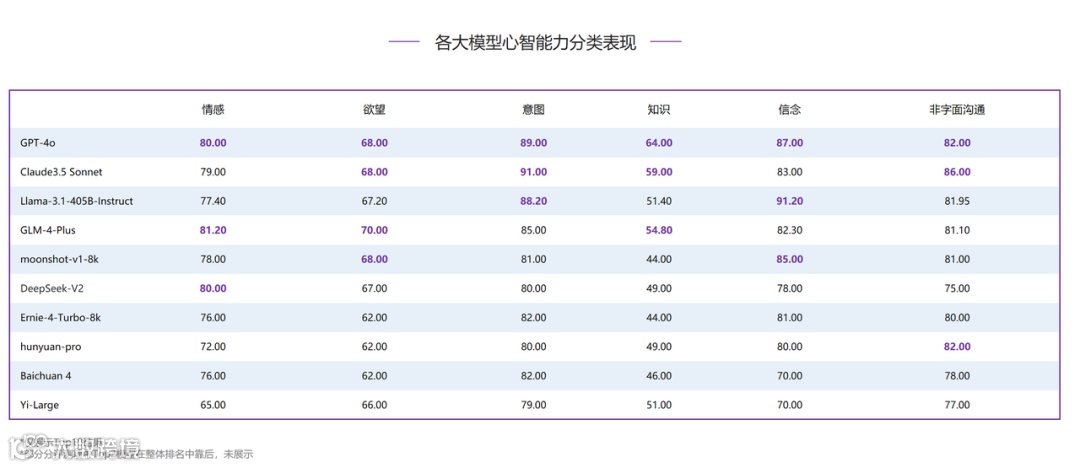This screenshot has width=1080, height=468.
Task: Select Yi-Large's 知识 score 51.00
Action: tap(658, 405)
